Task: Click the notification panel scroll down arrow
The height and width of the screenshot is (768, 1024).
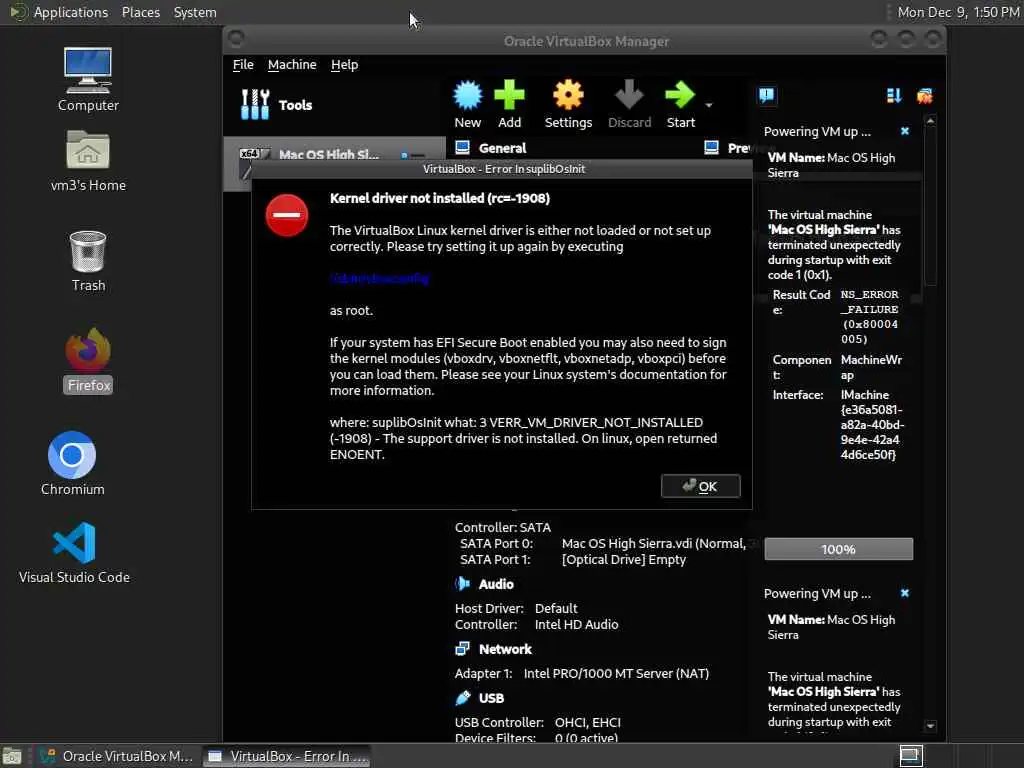Action: point(931,726)
